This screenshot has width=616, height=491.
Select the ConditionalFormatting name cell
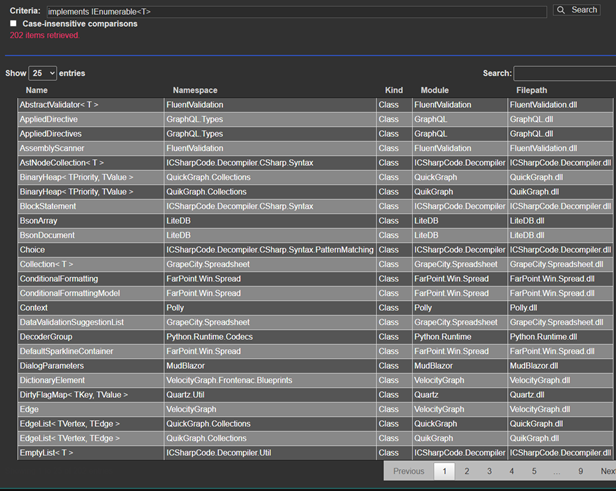click(90, 279)
